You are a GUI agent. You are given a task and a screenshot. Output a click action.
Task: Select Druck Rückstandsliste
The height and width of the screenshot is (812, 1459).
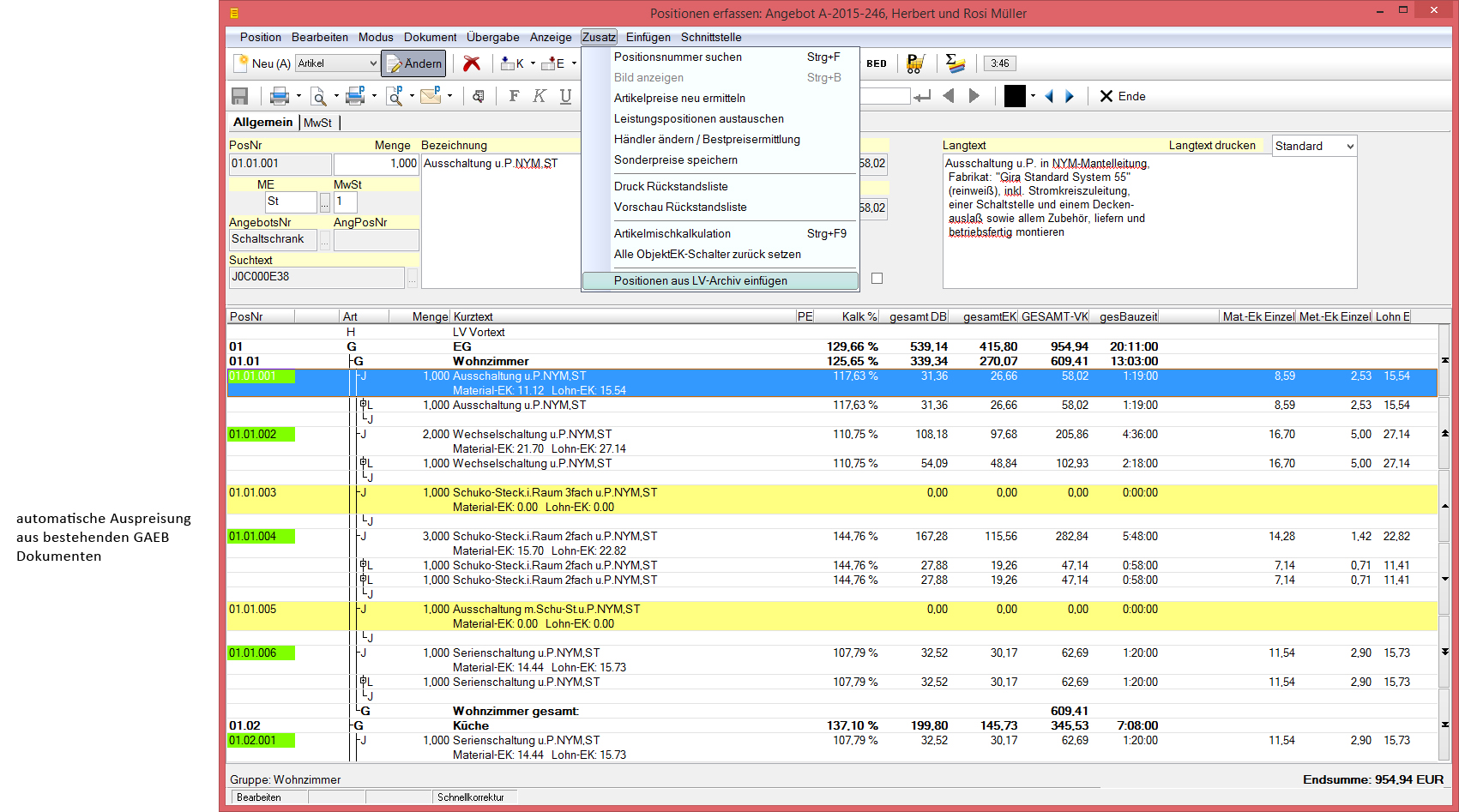720,187
